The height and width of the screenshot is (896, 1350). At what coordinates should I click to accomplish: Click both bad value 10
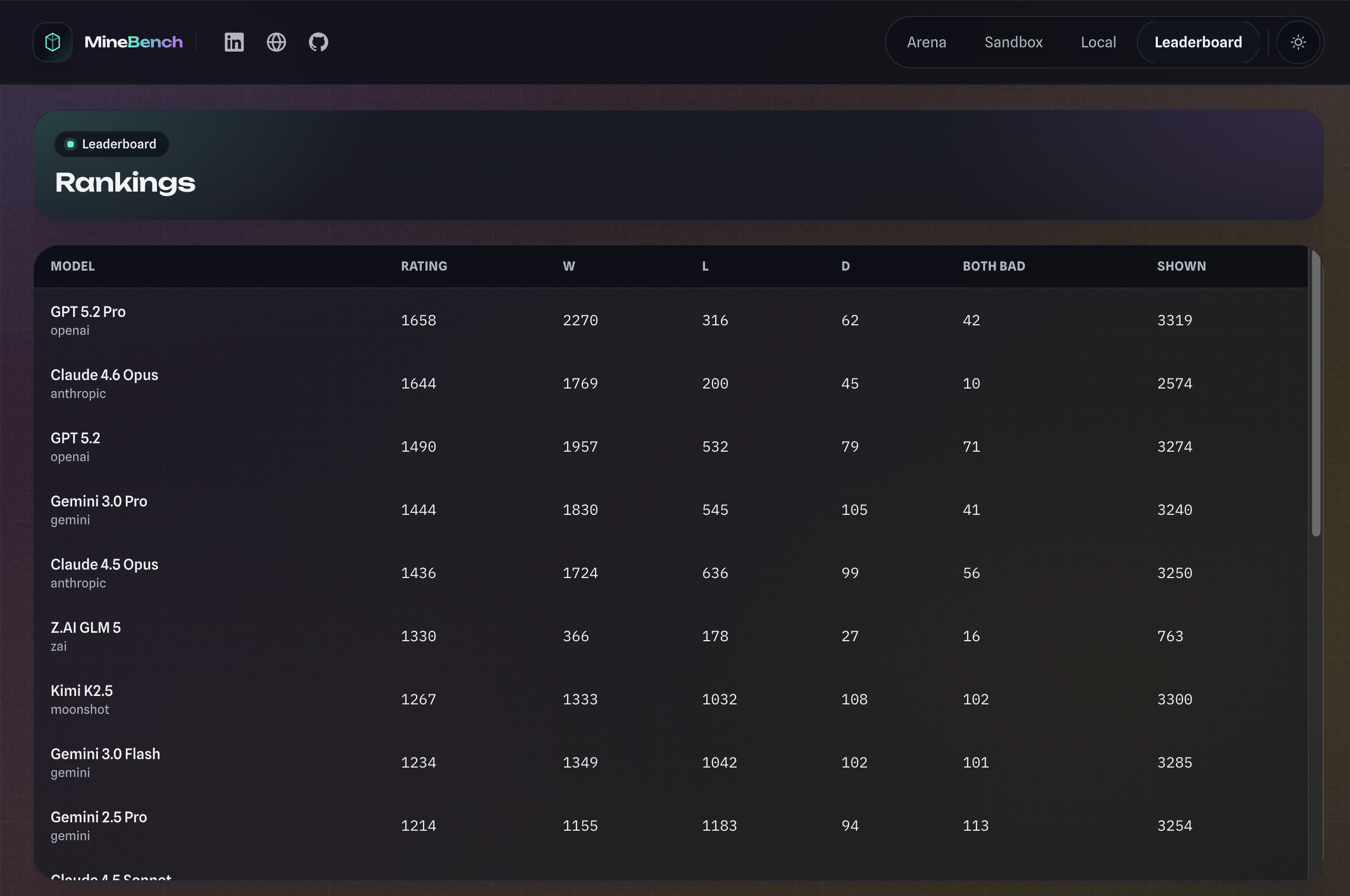coord(971,383)
